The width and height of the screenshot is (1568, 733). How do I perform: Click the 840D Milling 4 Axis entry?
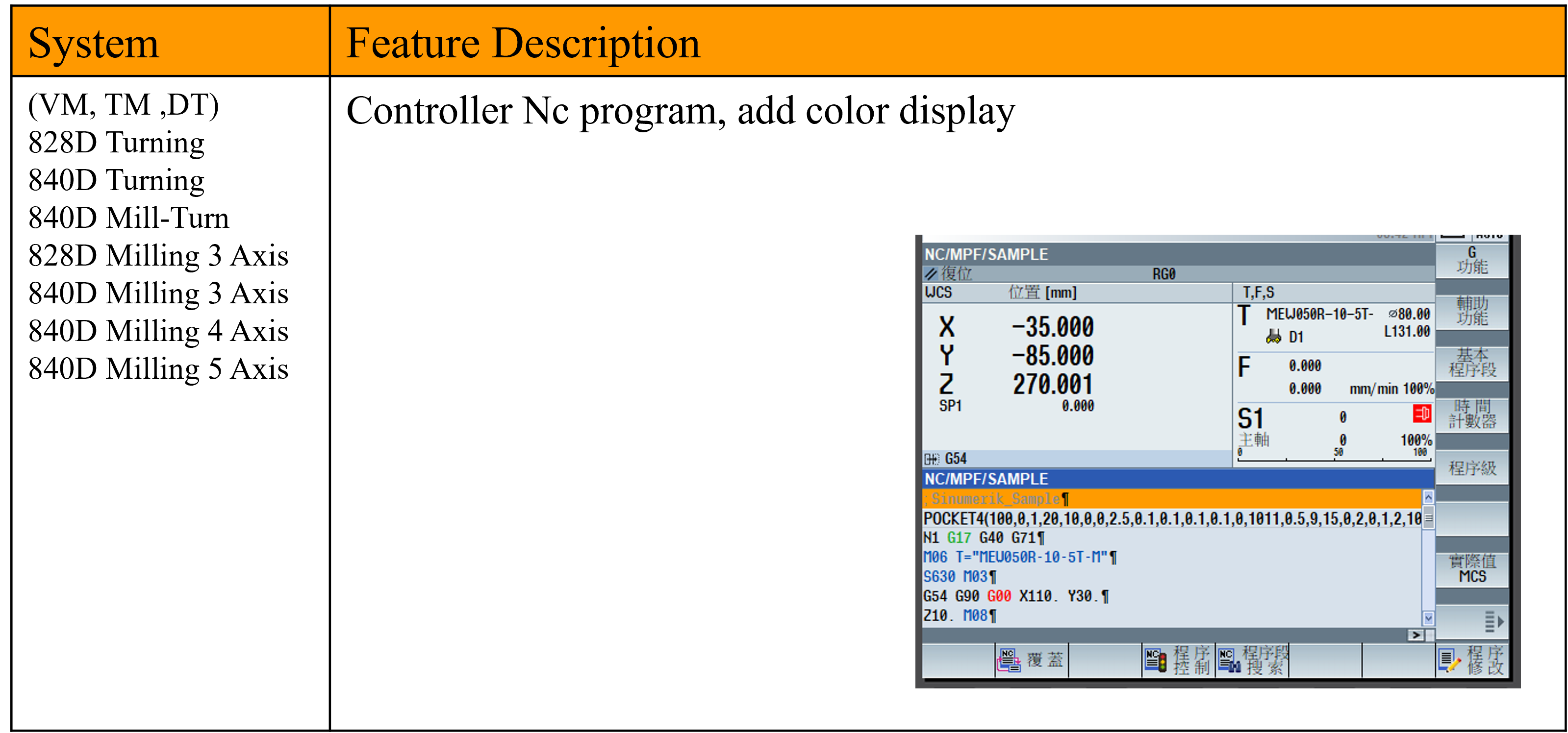(x=158, y=331)
